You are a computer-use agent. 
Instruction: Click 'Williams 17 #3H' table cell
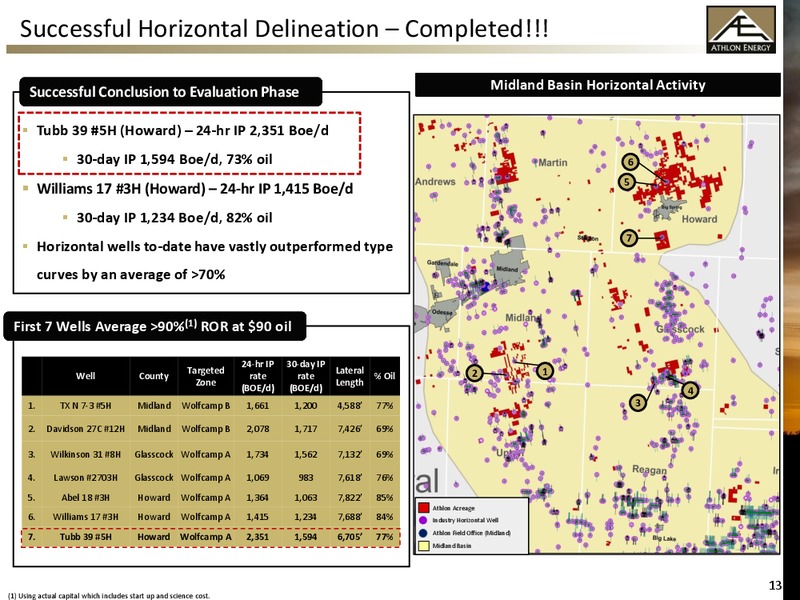85,517
